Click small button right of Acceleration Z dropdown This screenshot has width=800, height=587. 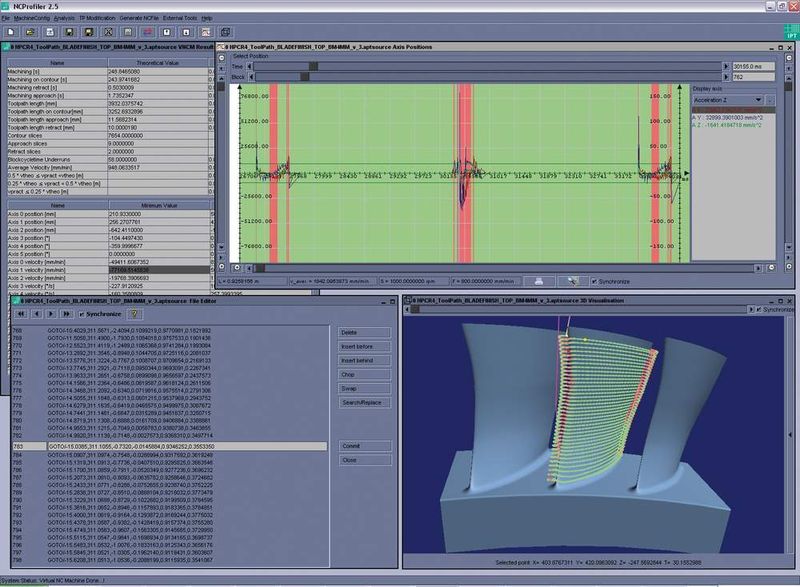(x=770, y=100)
